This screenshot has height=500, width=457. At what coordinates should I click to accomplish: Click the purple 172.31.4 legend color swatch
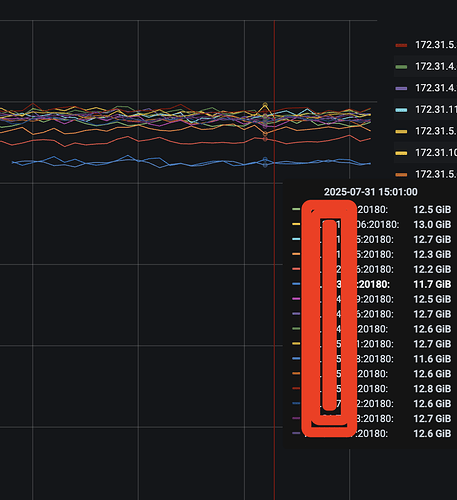(401, 88)
